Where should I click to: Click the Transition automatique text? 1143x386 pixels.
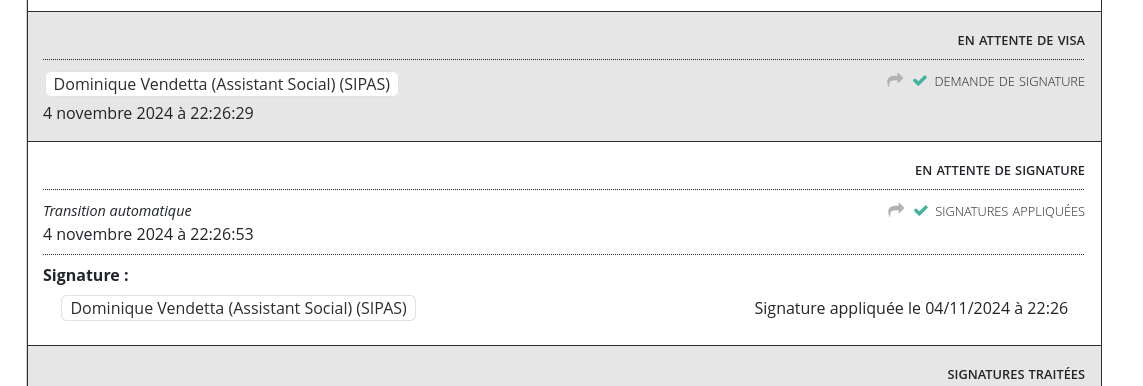(117, 210)
